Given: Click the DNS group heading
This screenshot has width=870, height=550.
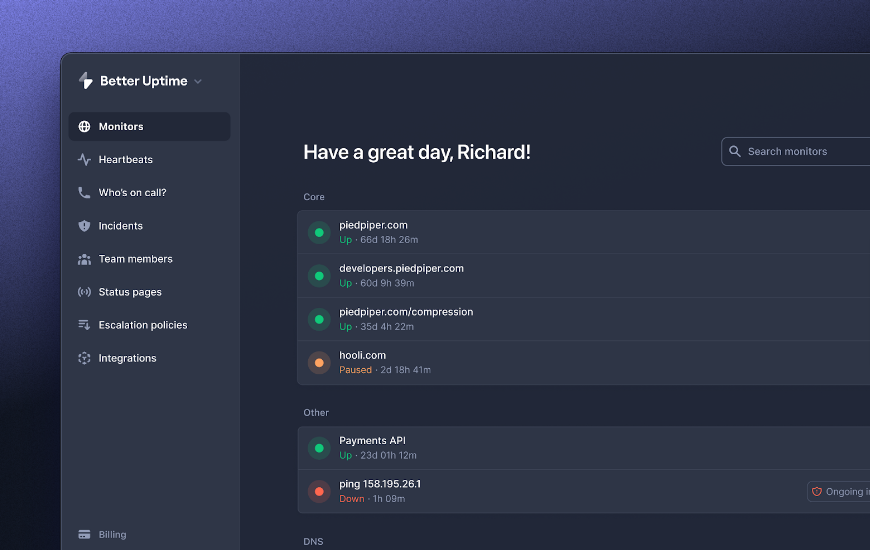Looking at the screenshot, I should click(x=313, y=542).
